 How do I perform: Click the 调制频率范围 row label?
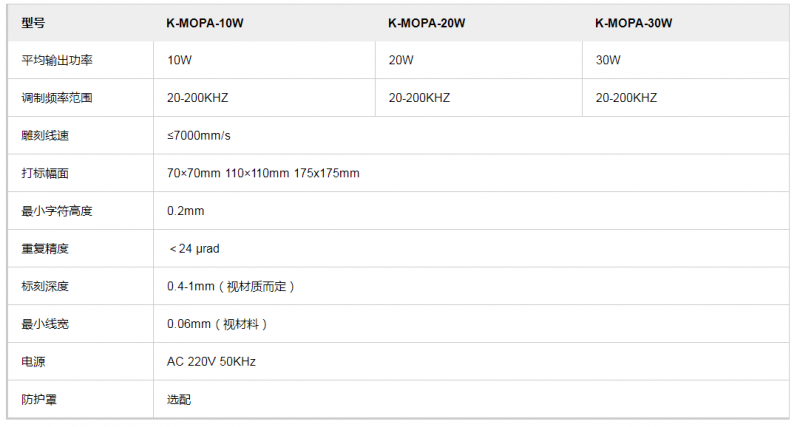coord(58,98)
